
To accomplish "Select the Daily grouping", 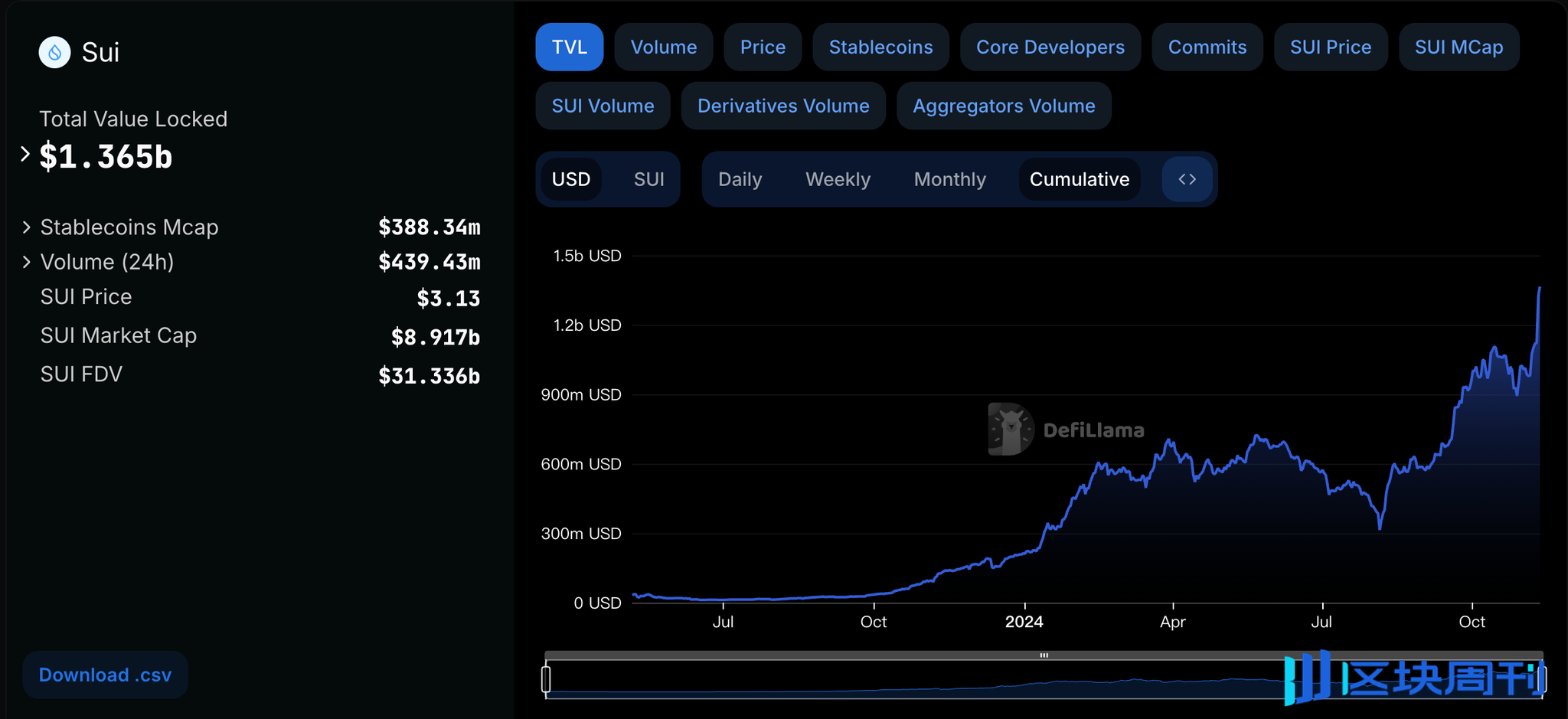I will point(740,179).
